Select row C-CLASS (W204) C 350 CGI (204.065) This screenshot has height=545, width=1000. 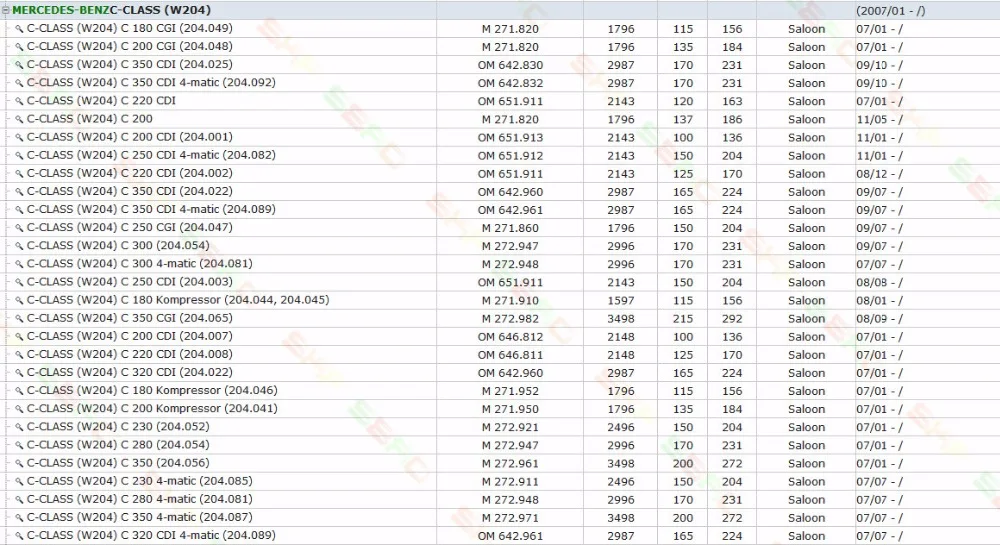tap(500, 318)
